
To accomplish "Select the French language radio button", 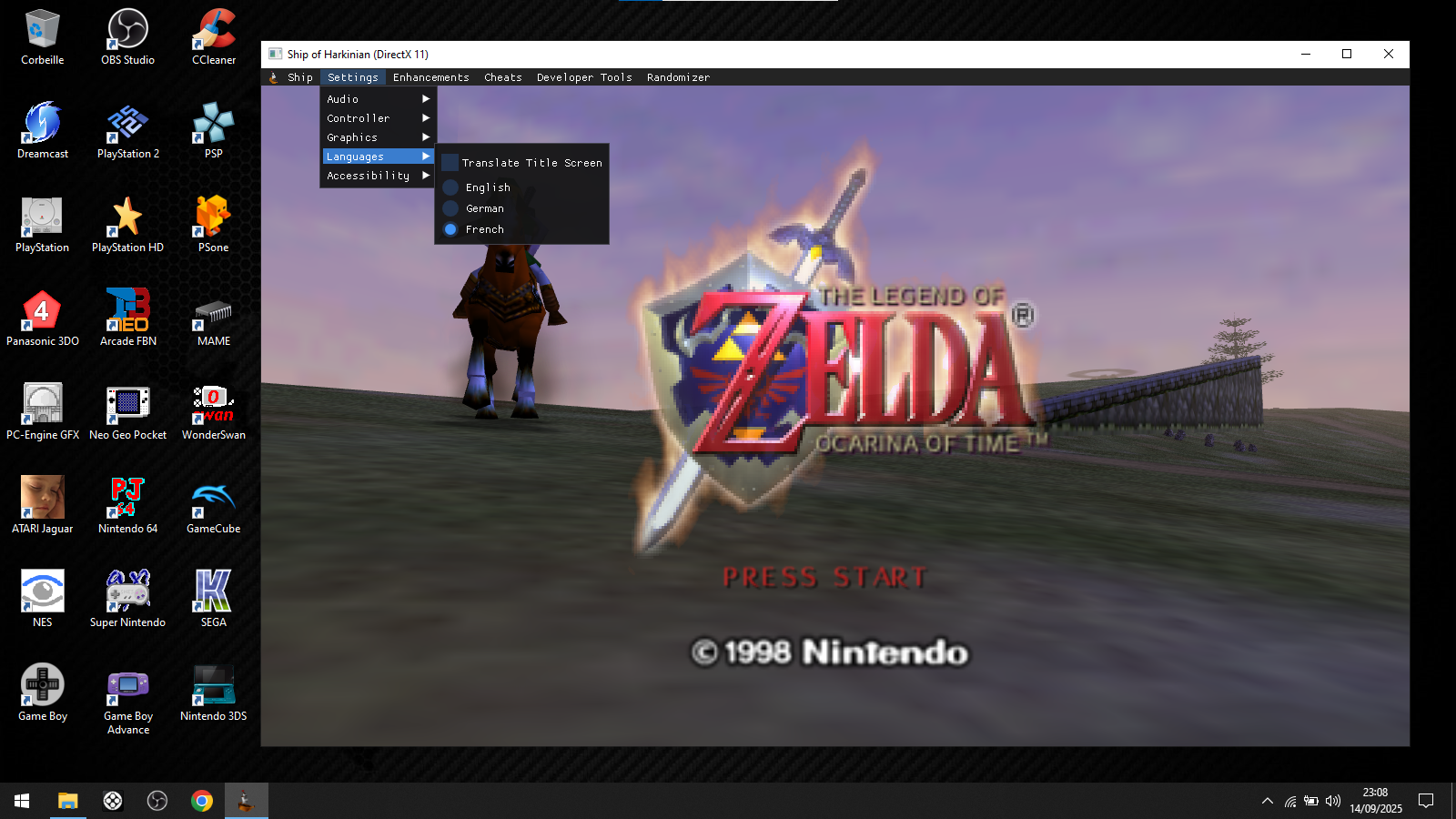I will [450, 229].
